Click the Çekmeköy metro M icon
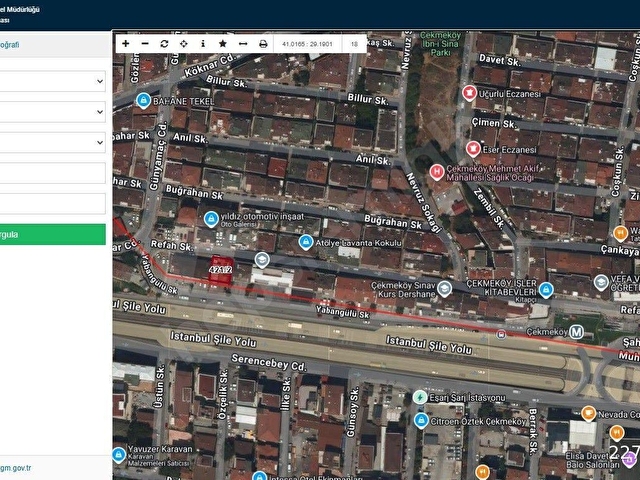The image size is (640, 480). pyautogui.click(x=576, y=332)
